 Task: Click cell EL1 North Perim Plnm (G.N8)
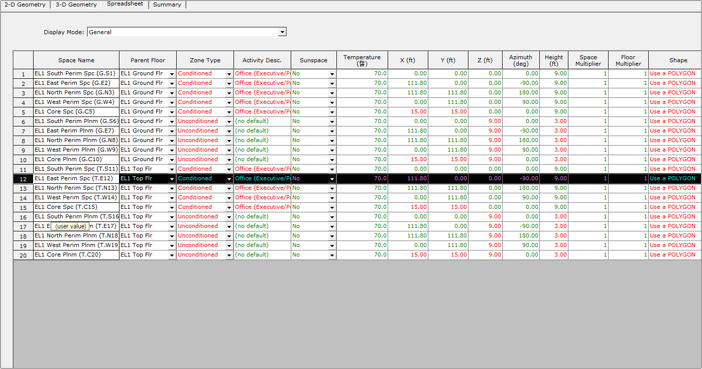76,140
